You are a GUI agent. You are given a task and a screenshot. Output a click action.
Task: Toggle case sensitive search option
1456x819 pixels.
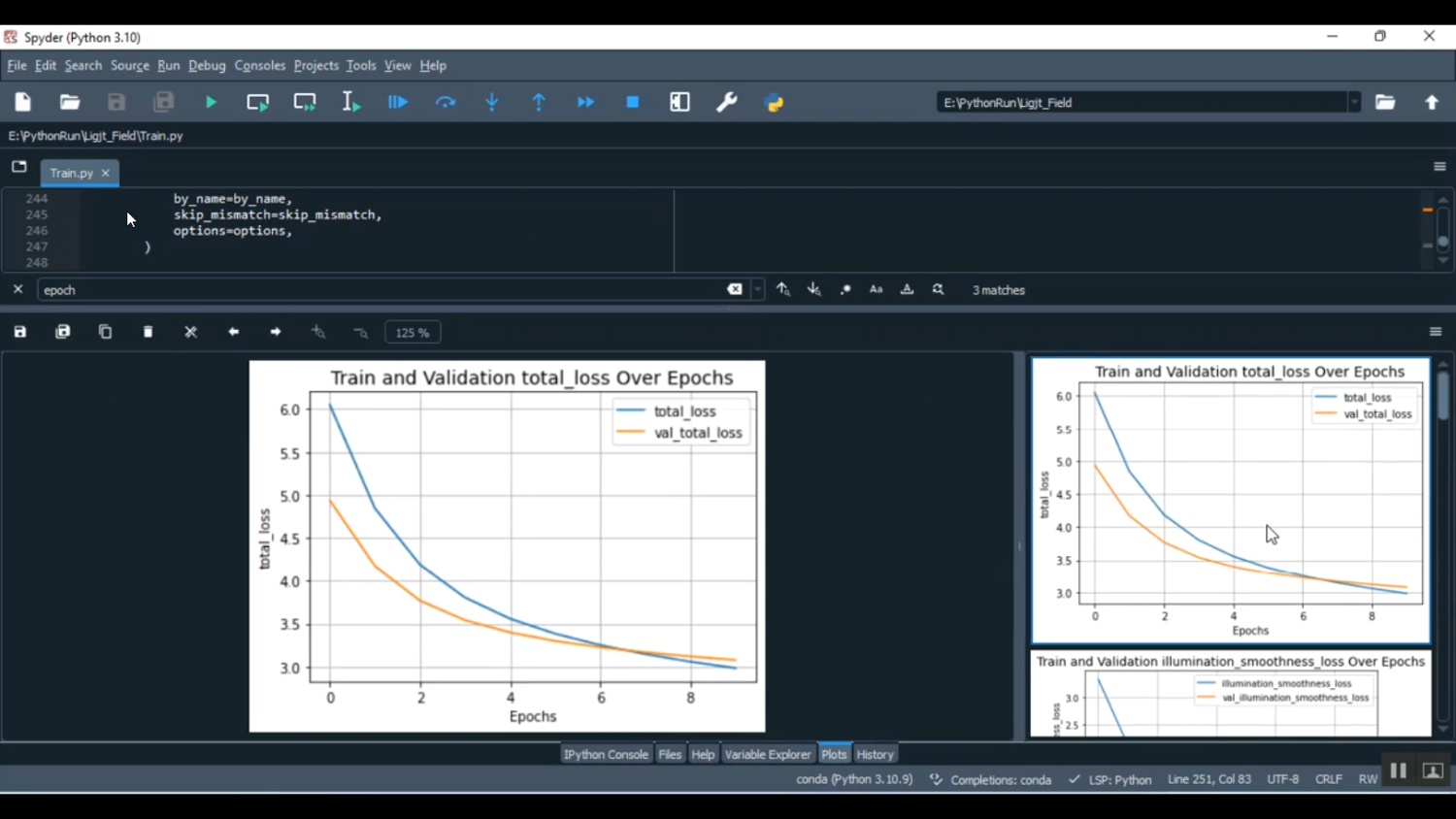click(x=876, y=290)
